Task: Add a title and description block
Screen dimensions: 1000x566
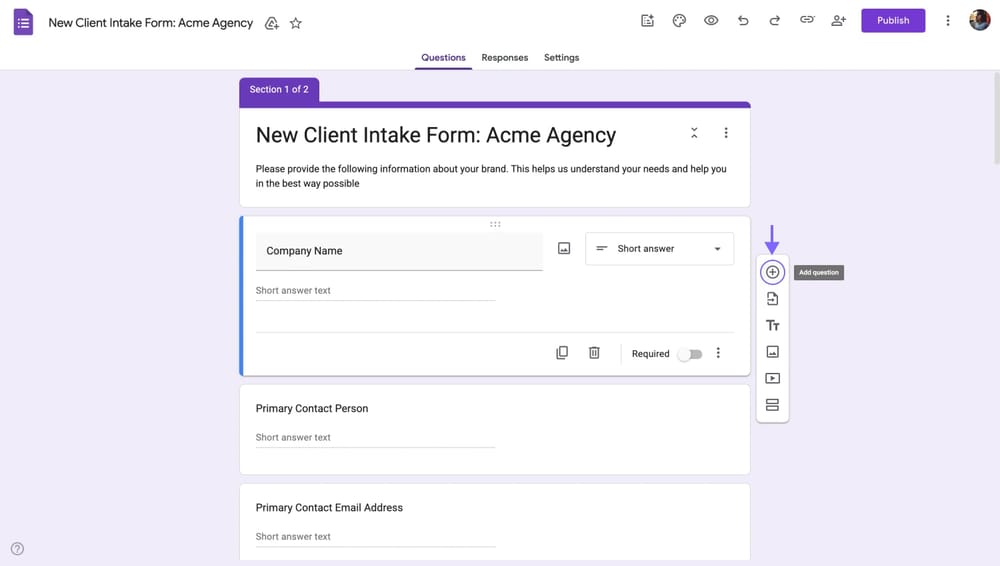Action: point(772,326)
